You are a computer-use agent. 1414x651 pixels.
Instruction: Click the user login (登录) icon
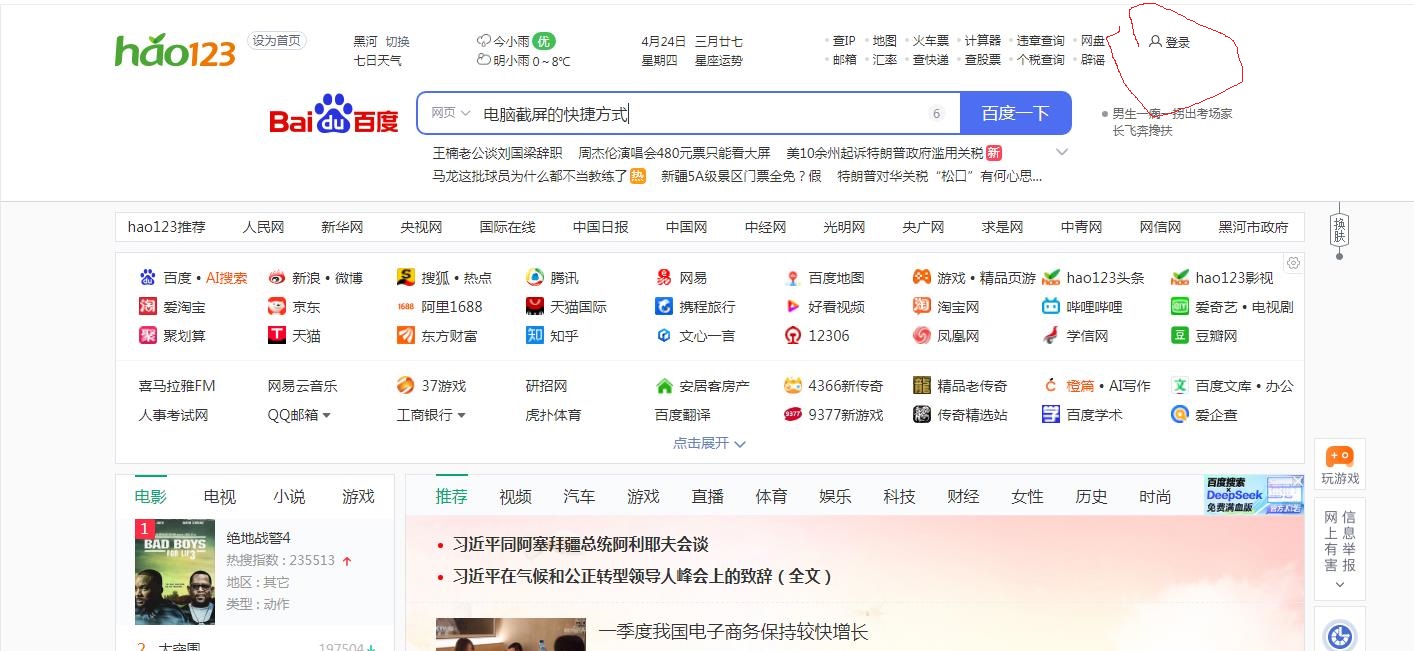[x=1156, y=42]
